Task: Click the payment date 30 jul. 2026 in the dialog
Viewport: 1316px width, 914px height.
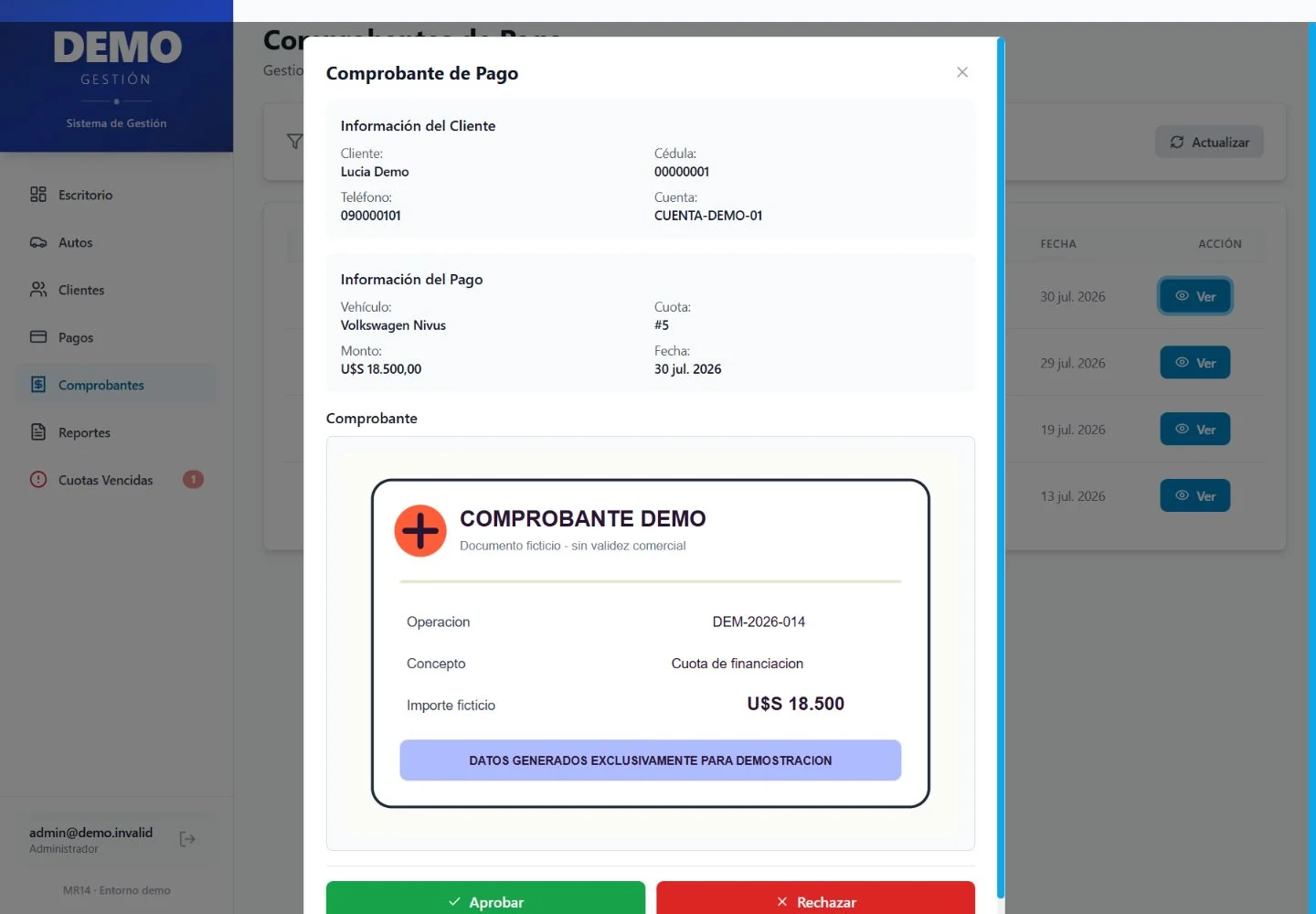Action: click(x=688, y=369)
